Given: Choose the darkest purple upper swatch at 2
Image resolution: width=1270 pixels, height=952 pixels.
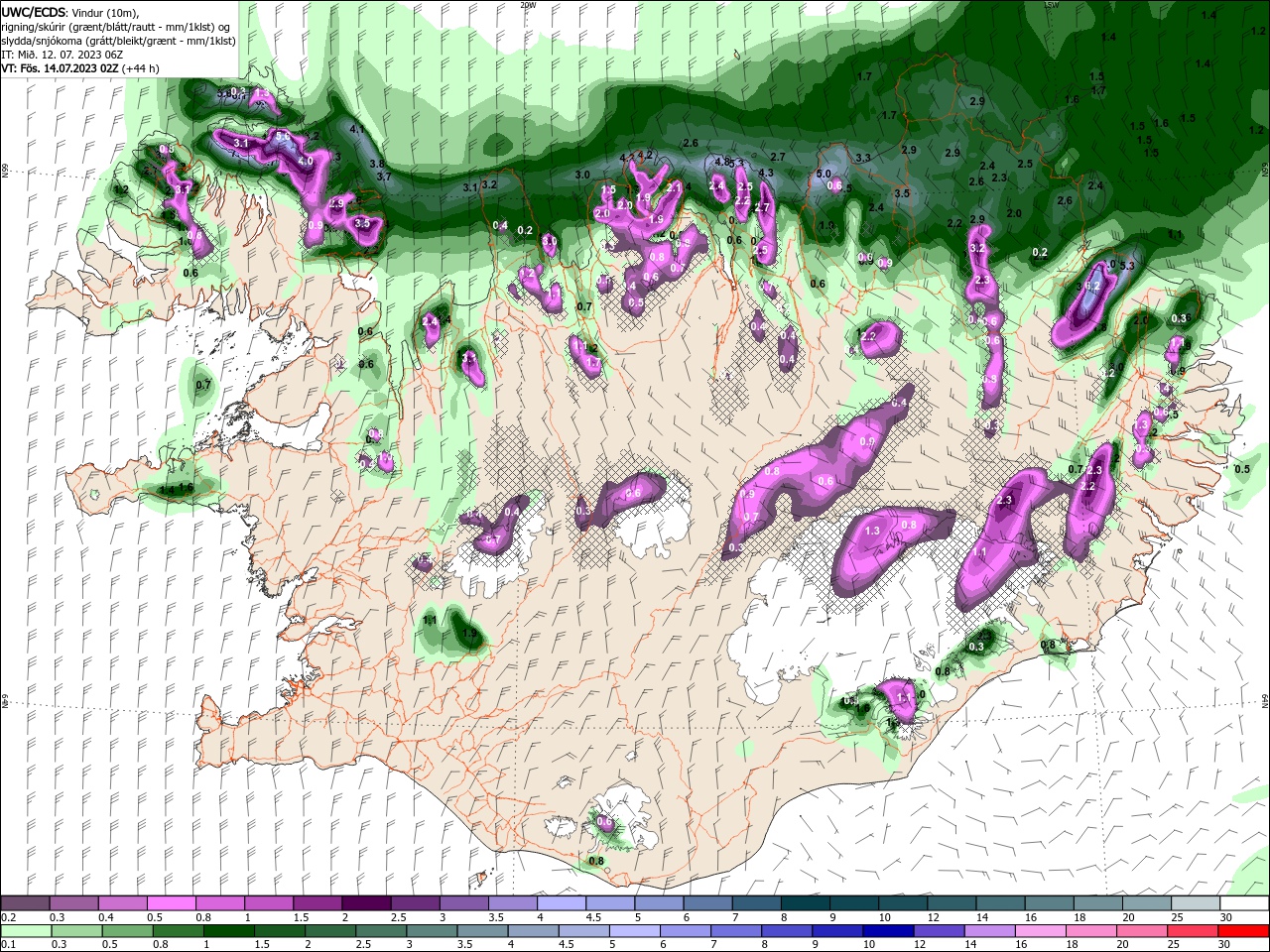Looking at the screenshot, I should click(x=365, y=903).
